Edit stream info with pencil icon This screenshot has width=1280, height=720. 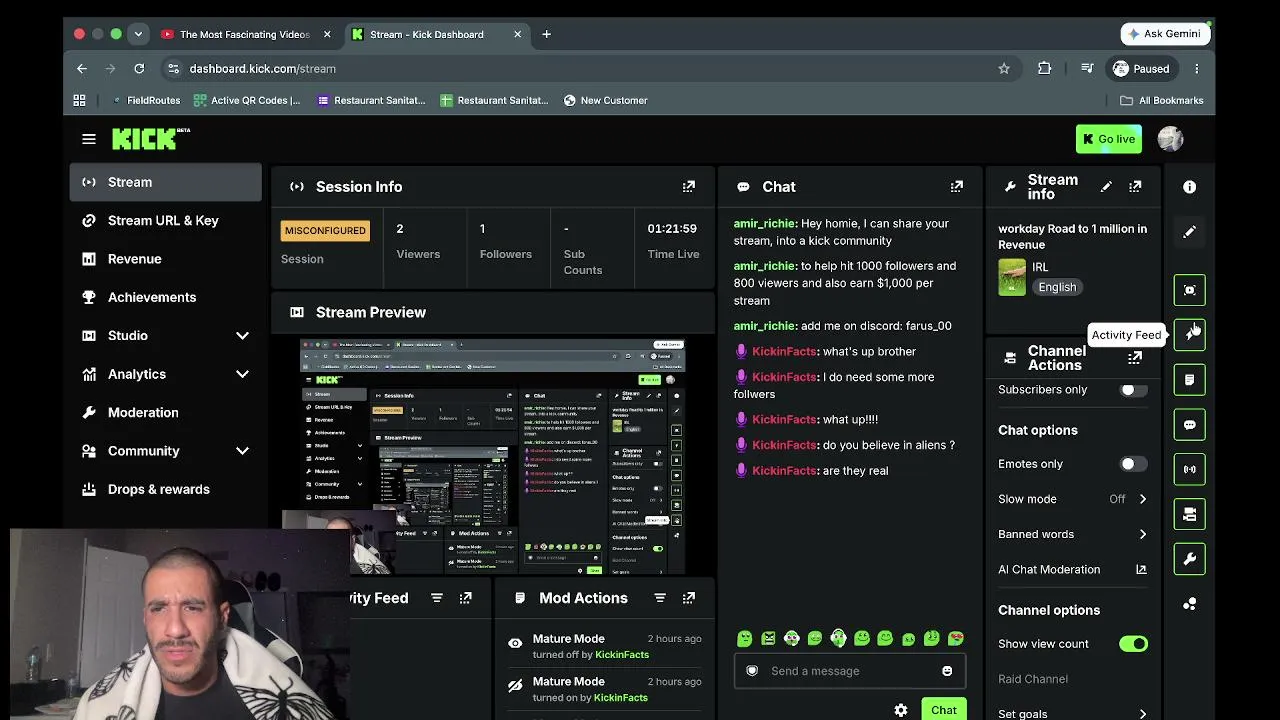[1106, 187]
